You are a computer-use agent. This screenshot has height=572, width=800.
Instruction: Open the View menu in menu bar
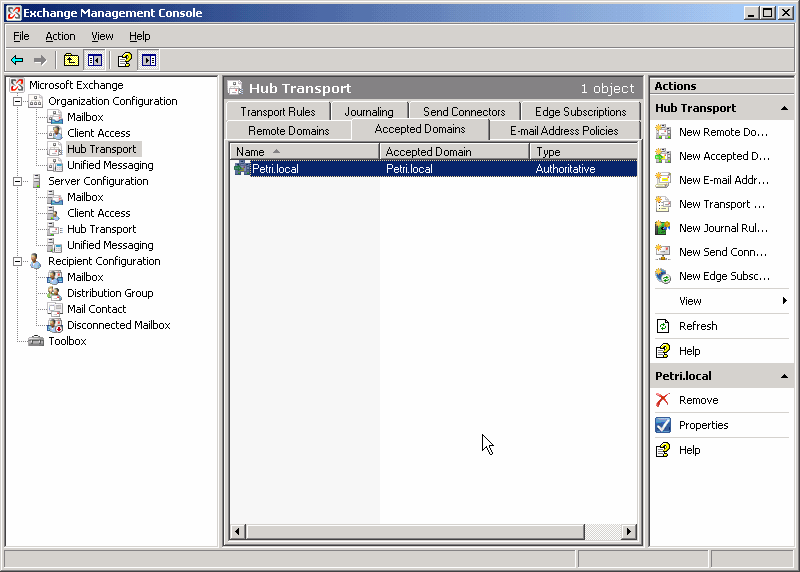tap(102, 36)
